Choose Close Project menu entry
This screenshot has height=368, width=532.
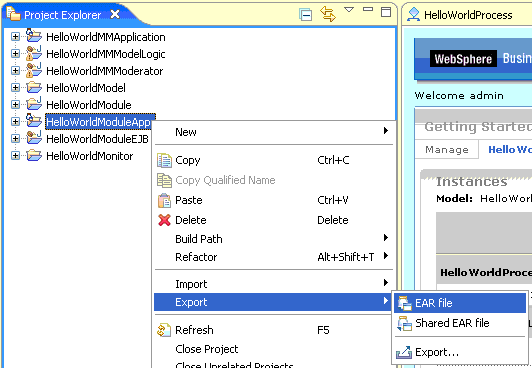pyautogui.click(x=273, y=349)
